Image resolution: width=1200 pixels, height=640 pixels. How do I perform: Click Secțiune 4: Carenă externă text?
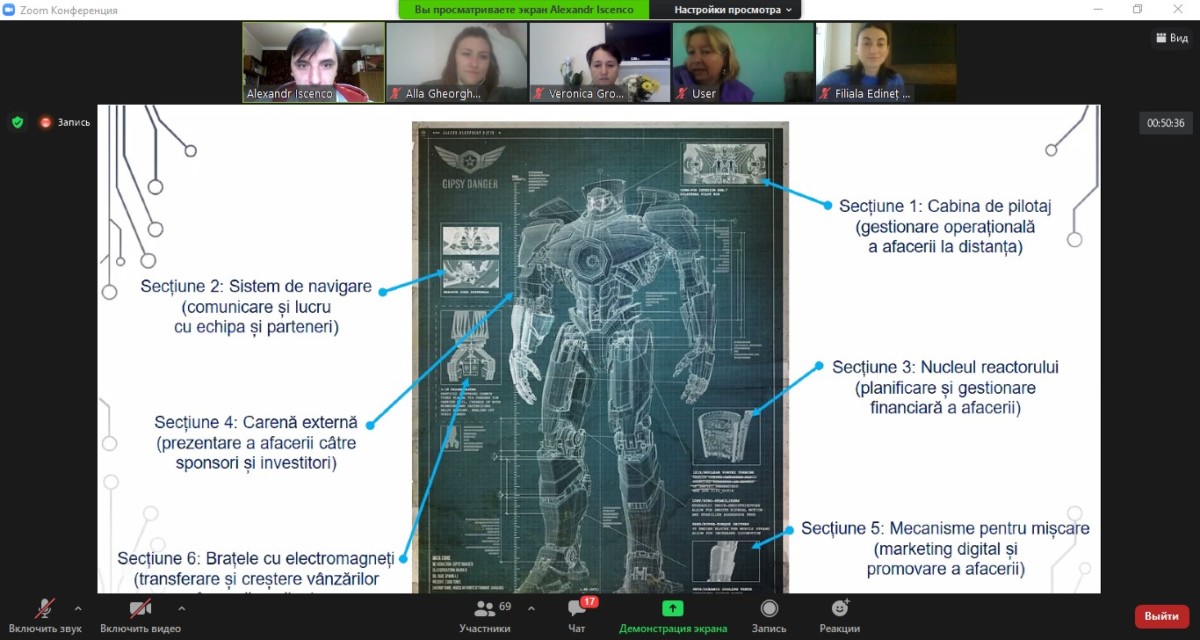coord(256,423)
